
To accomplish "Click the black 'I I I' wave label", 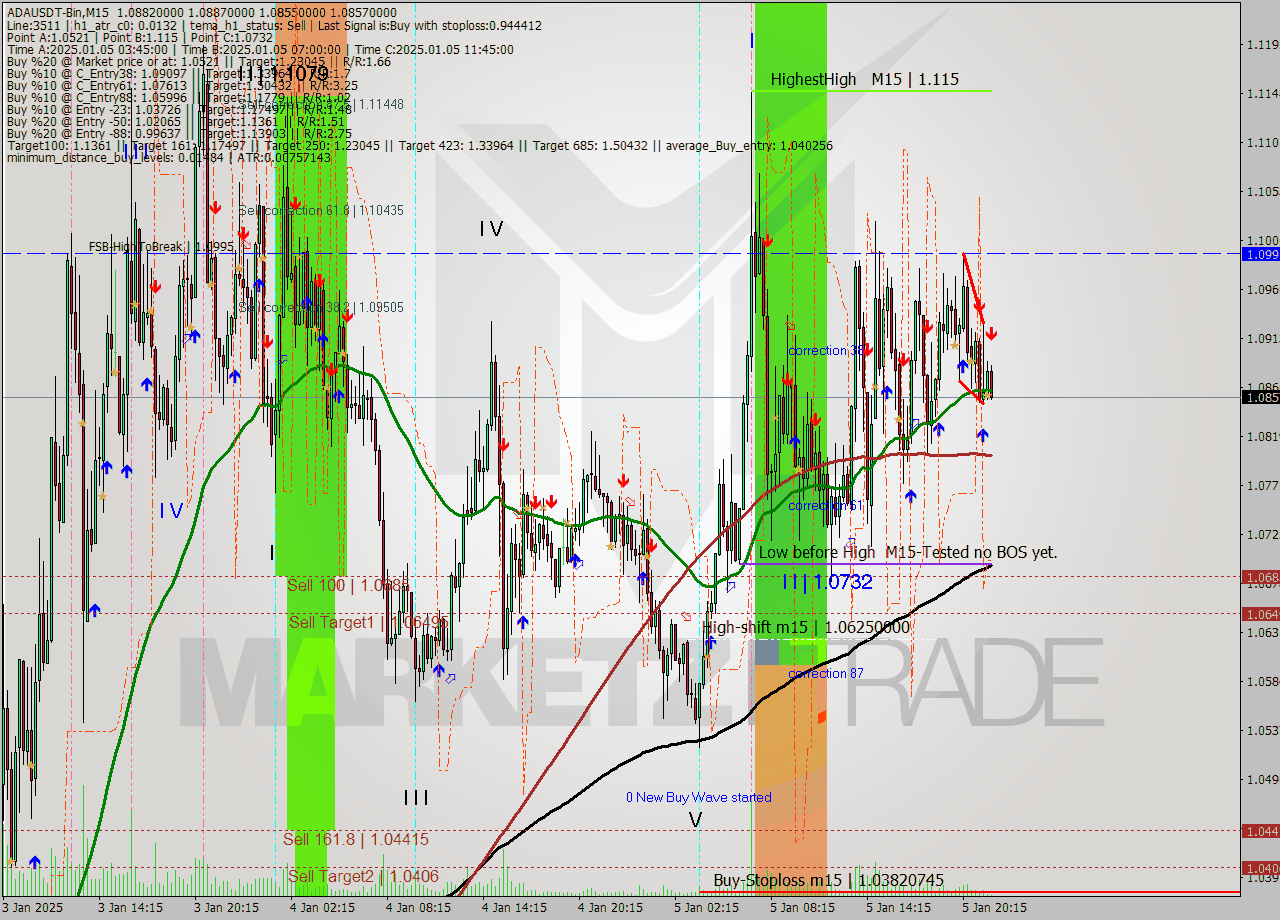I will [416, 797].
